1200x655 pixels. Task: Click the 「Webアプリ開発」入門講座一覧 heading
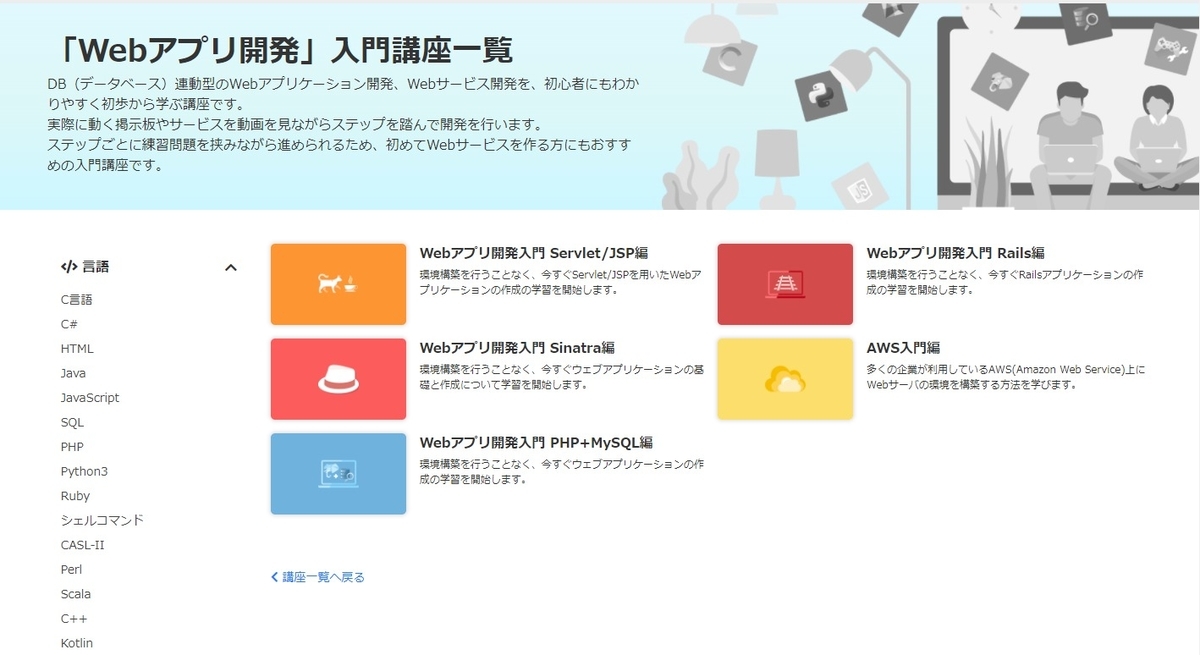pyautogui.click(x=285, y=48)
